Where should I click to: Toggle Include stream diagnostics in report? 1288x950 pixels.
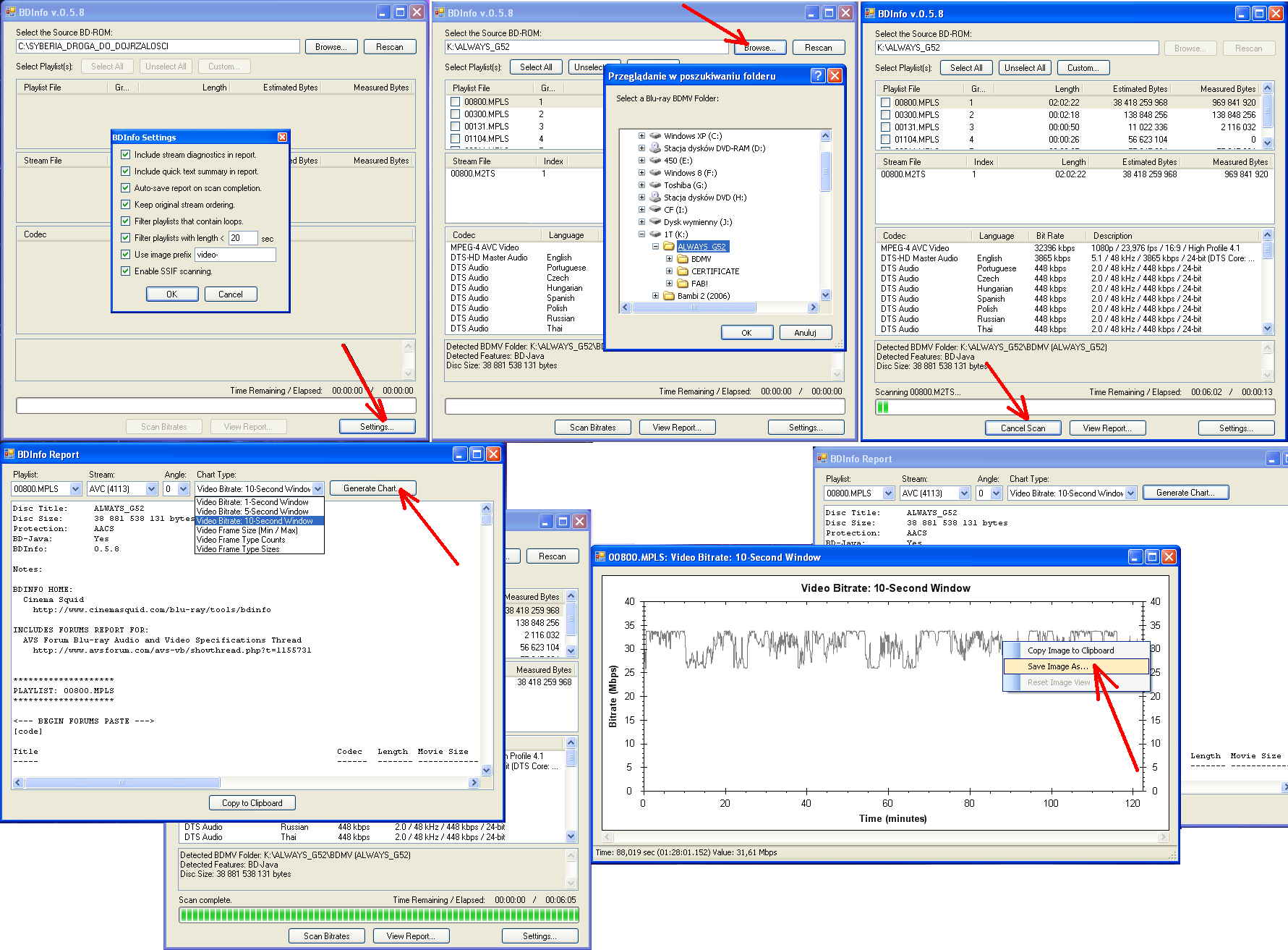pyautogui.click(x=126, y=155)
